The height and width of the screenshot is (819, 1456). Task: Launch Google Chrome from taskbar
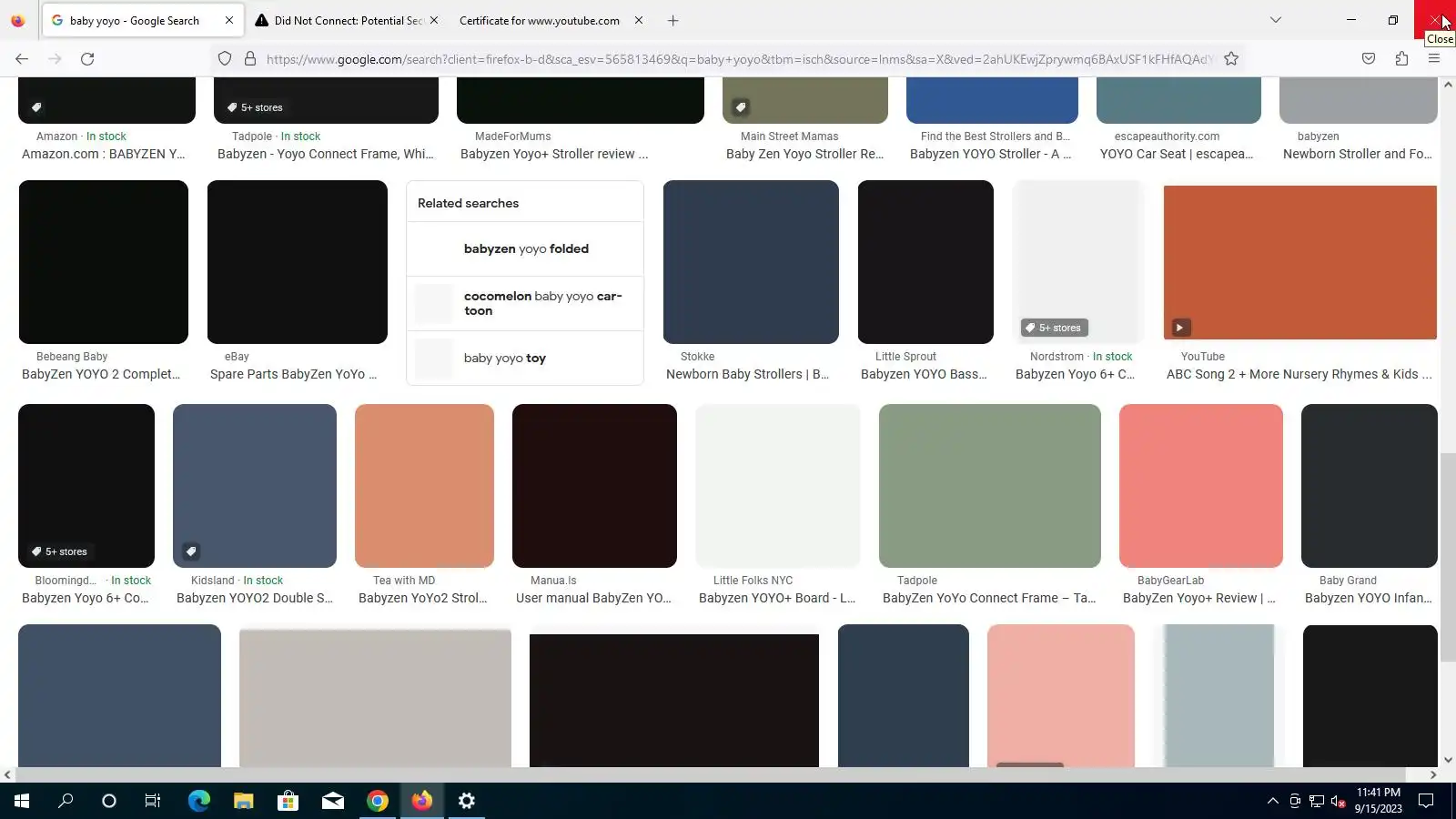click(377, 801)
